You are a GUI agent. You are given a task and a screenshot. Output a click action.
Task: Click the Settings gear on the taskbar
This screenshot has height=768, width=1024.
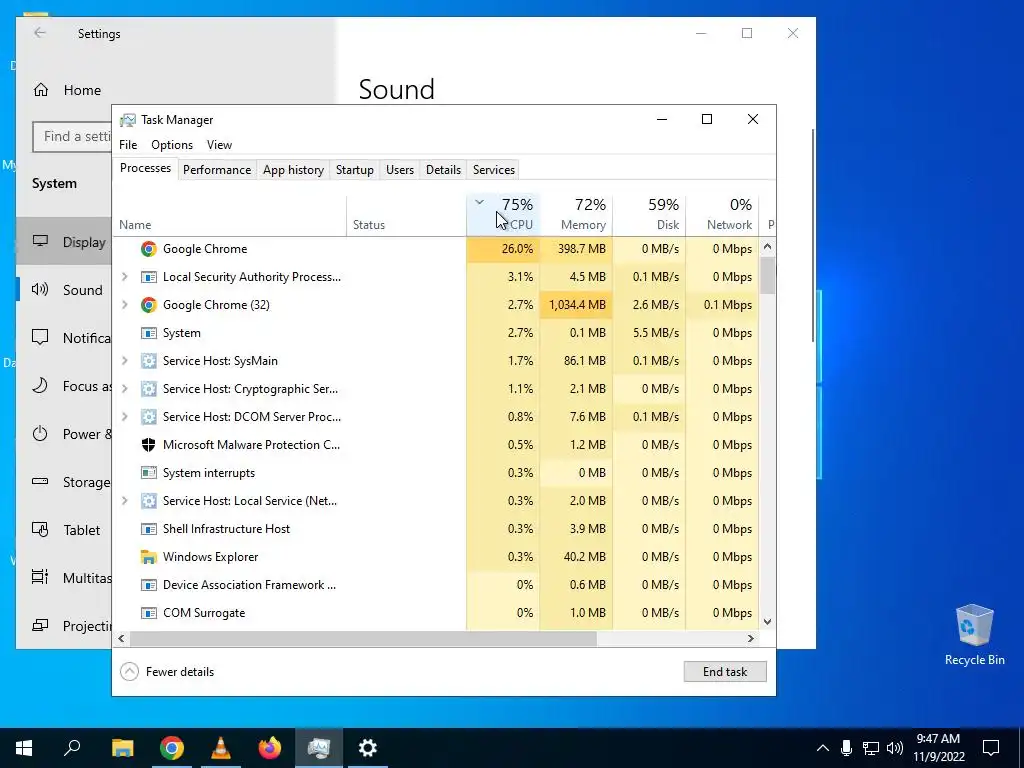(x=368, y=748)
